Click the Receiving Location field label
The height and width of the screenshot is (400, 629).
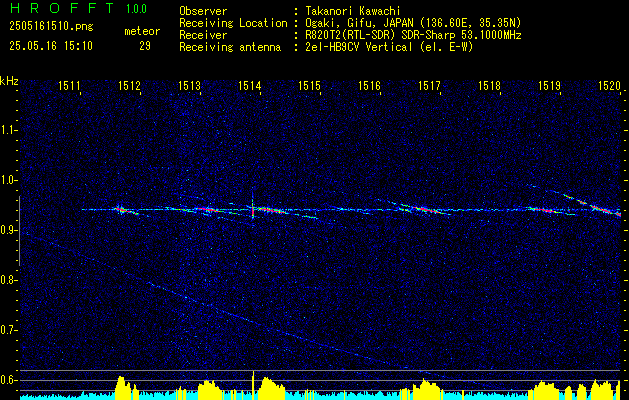233,23
